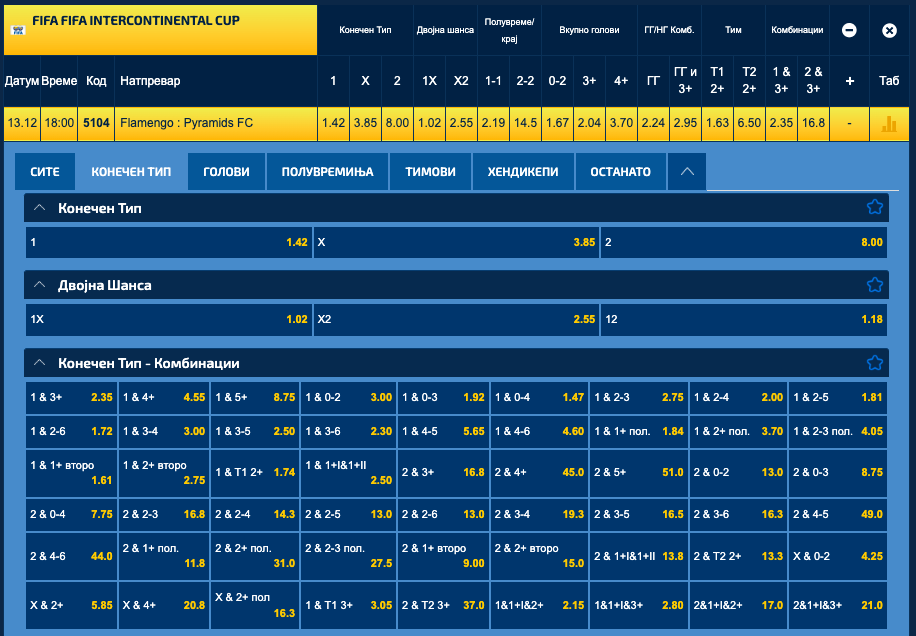This screenshot has width=916, height=636.
Task: Click the chevron up tab to collapse
Action: (x=687, y=172)
